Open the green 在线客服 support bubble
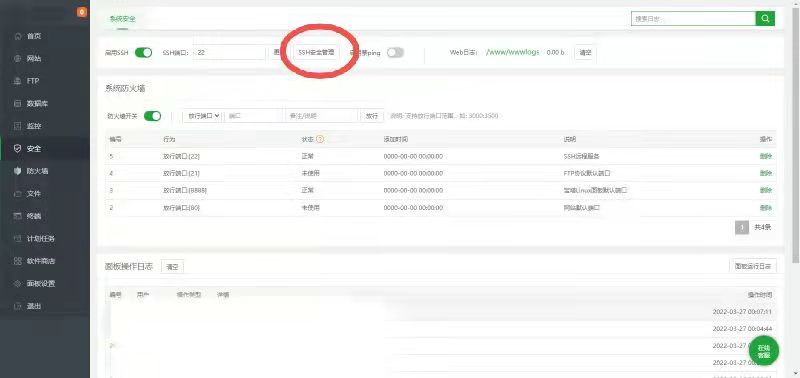Image resolution: width=800 pixels, height=378 pixels. coord(764,351)
